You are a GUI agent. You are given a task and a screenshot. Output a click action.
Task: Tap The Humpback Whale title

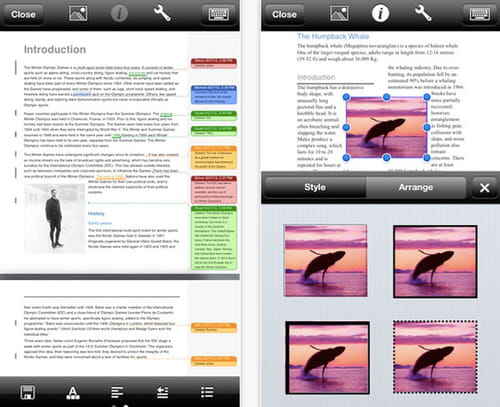(333, 36)
